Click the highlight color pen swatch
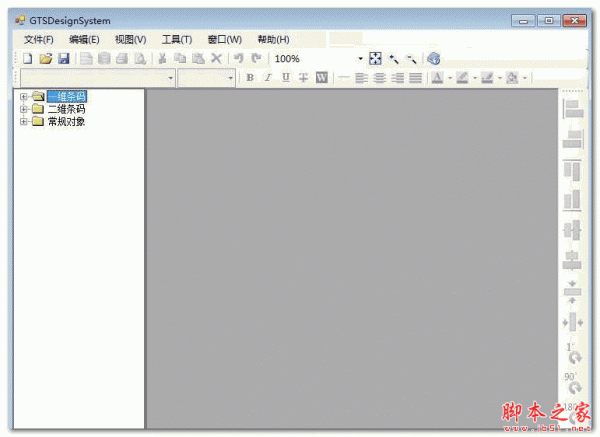Image resolution: width=600 pixels, height=437 pixels. point(462,78)
